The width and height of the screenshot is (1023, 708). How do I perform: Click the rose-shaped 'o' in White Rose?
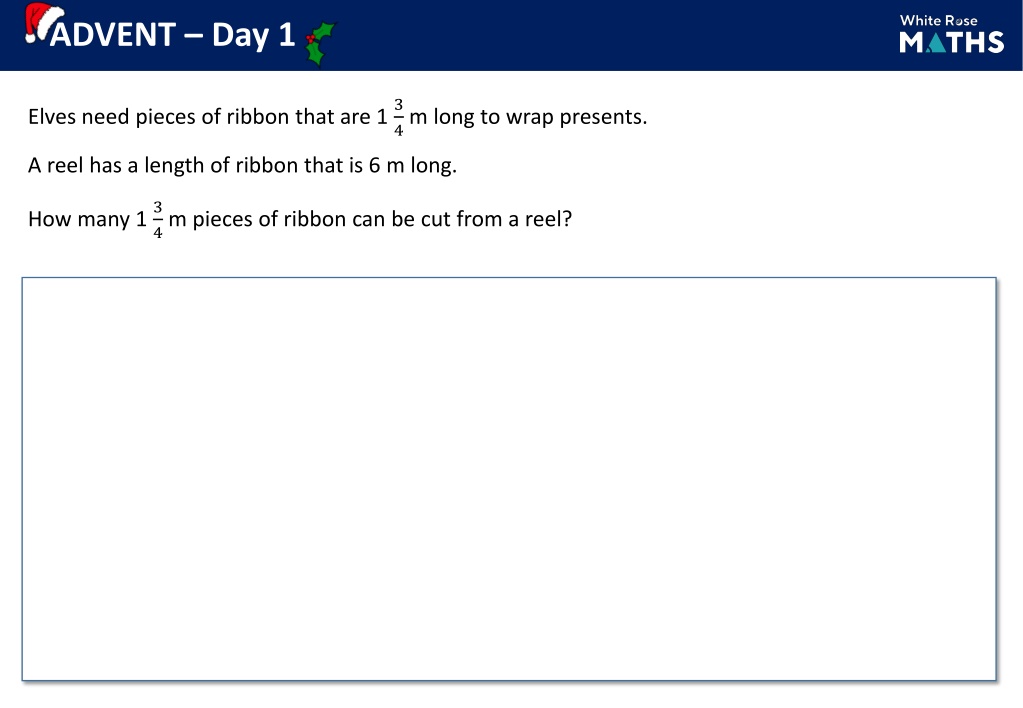coord(953,22)
